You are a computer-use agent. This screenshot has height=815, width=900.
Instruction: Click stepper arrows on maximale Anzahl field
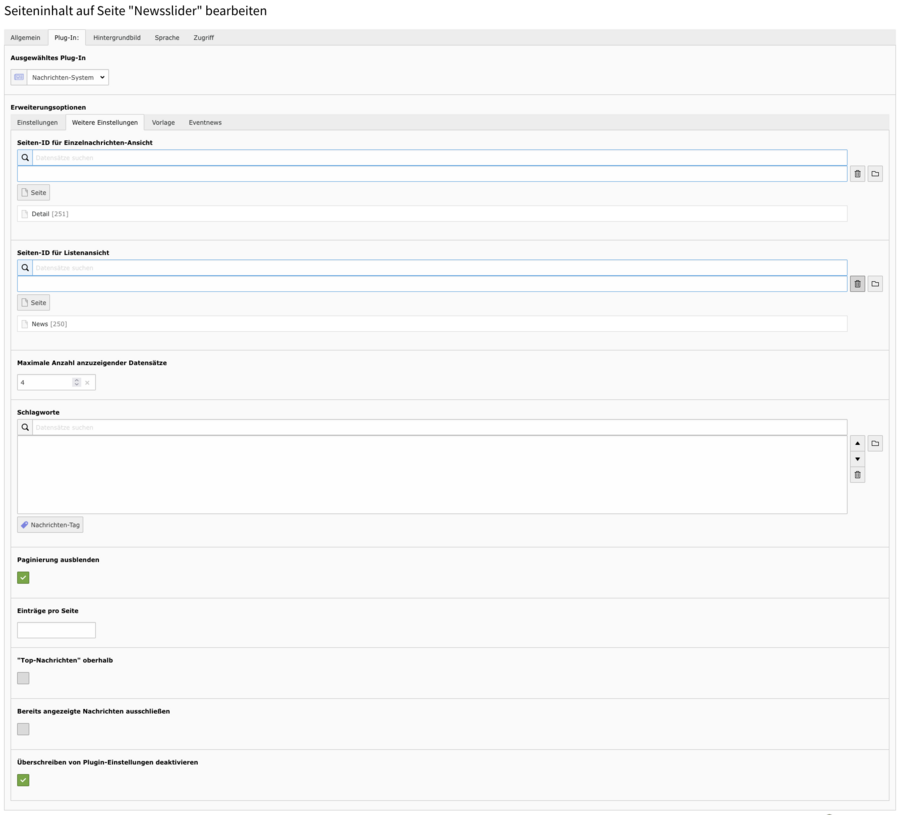click(76, 382)
